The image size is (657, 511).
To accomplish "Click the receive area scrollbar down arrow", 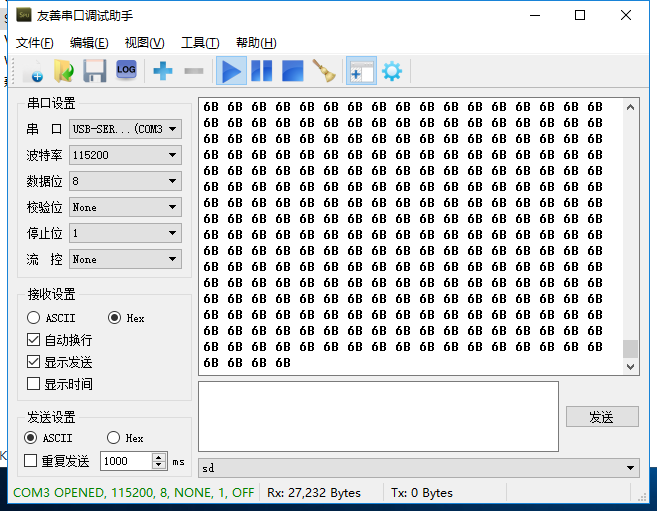I will [630, 366].
